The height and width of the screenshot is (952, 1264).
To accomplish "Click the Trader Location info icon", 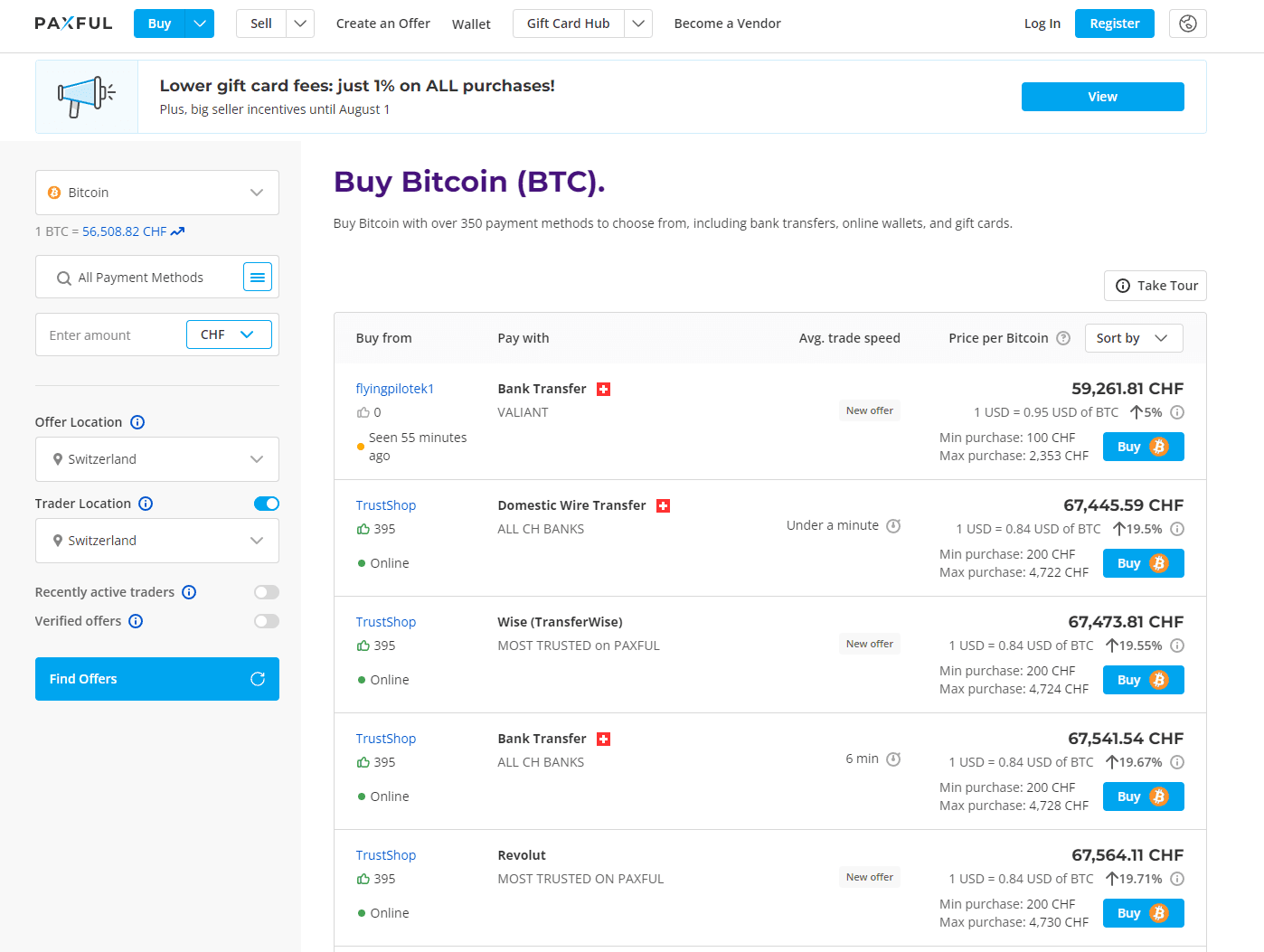I will (146, 504).
